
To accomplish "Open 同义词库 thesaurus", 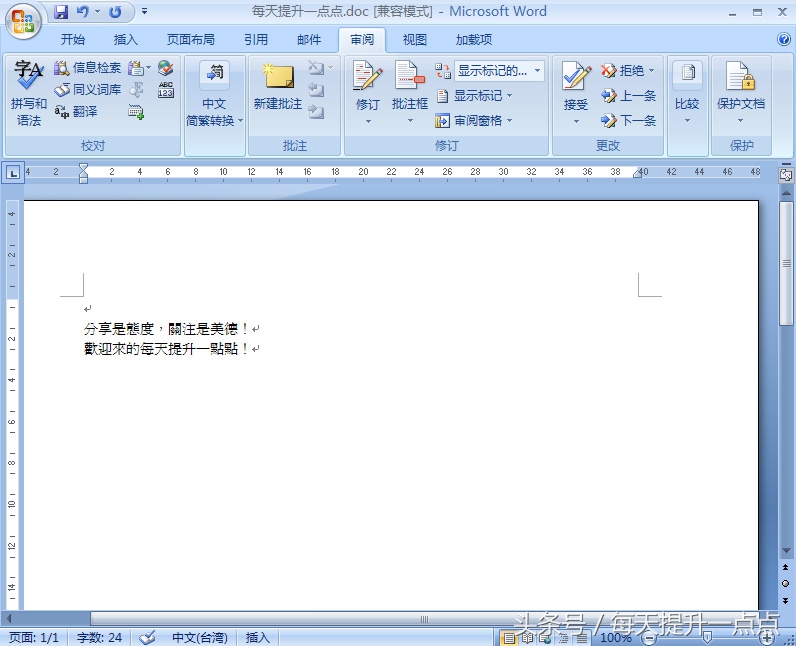I will click(x=88, y=90).
